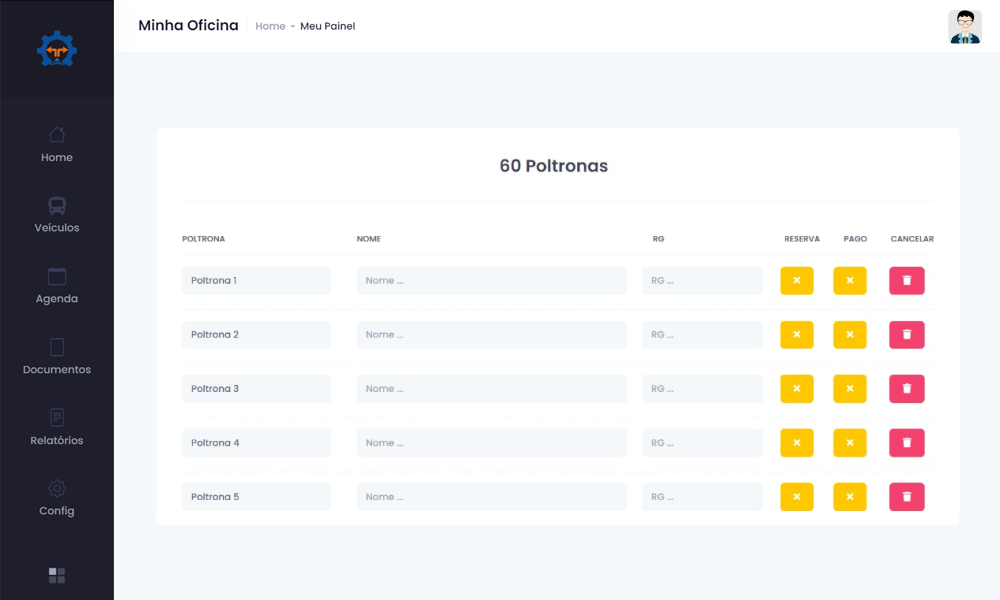Click the RG field for Poltrona 4

pyautogui.click(x=702, y=443)
